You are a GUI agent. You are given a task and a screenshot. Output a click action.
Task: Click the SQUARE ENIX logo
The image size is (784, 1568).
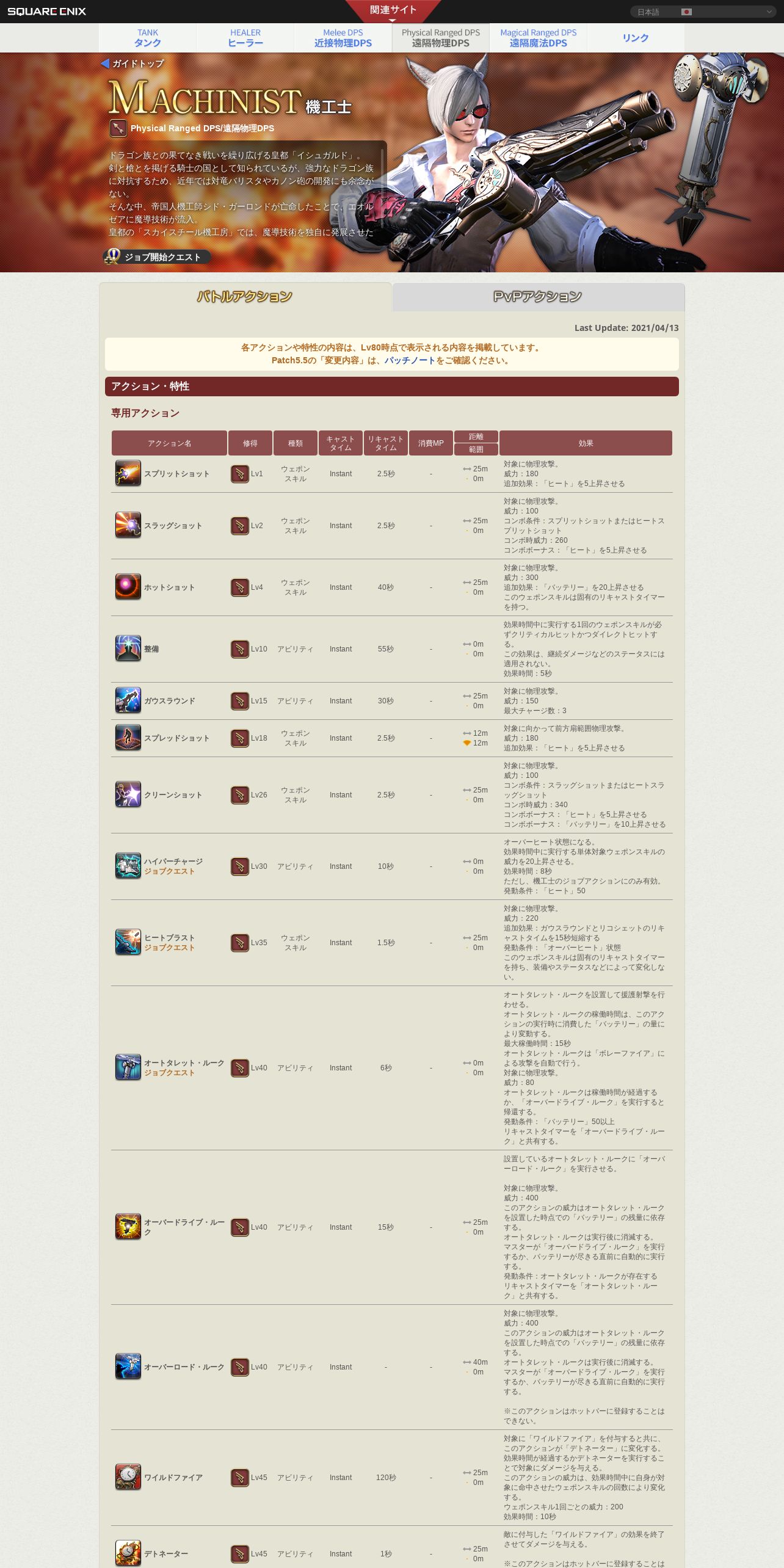click(x=46, y=12)
